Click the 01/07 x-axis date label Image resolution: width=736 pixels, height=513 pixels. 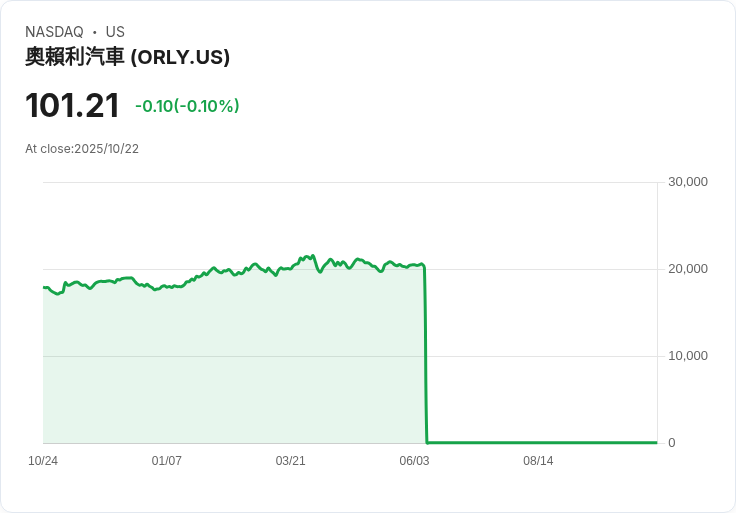point(167,461)
